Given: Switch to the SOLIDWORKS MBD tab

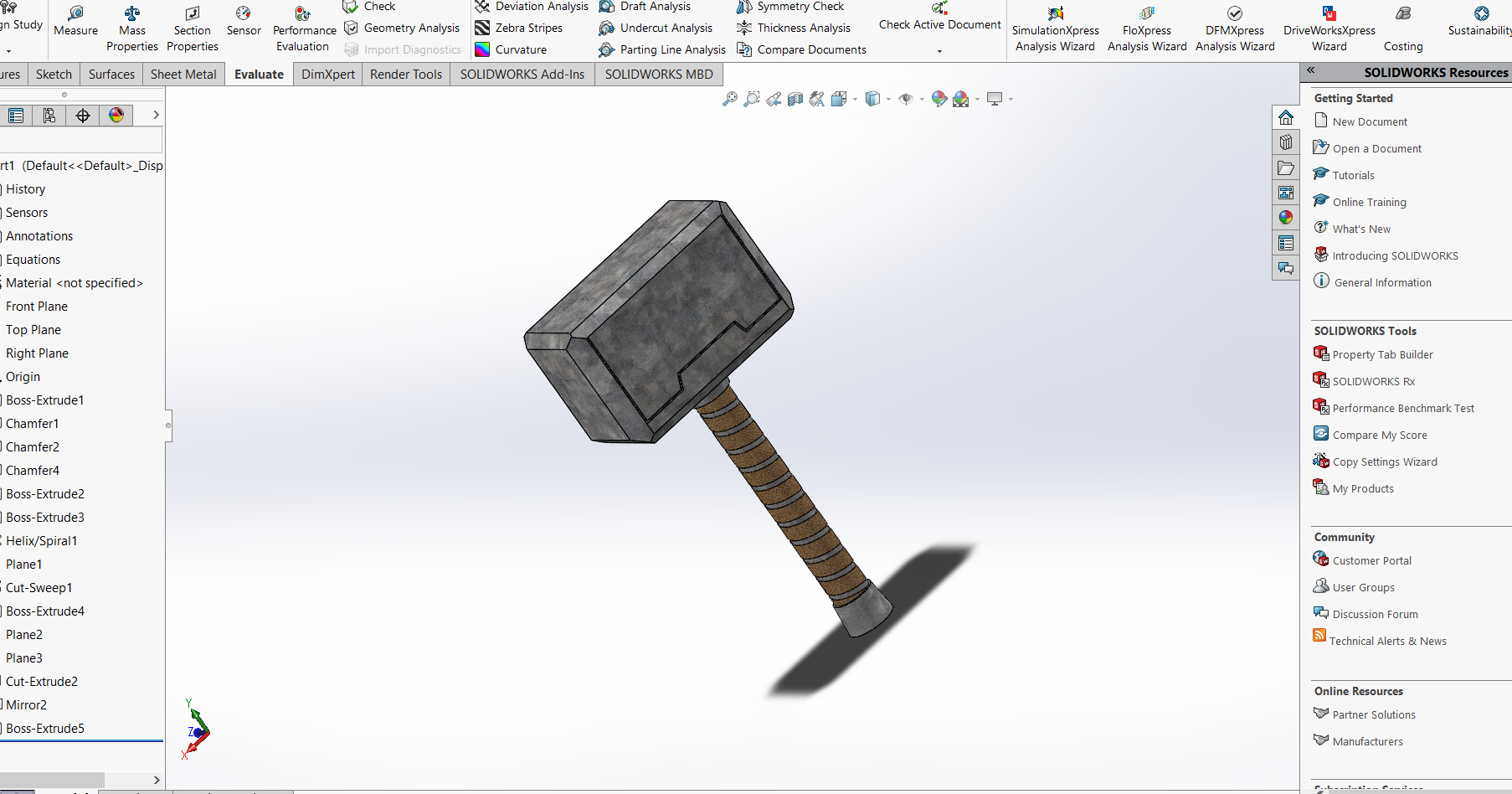Looking at the screenshot, I should pyautogui.click(x=659, y=74).
